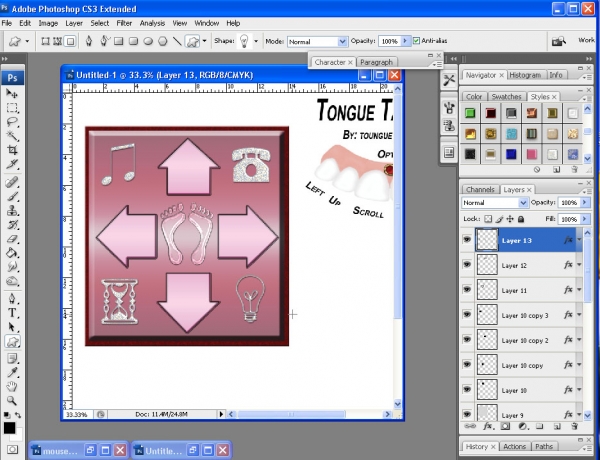Select the Path Selection tool

tap(12, 327)
